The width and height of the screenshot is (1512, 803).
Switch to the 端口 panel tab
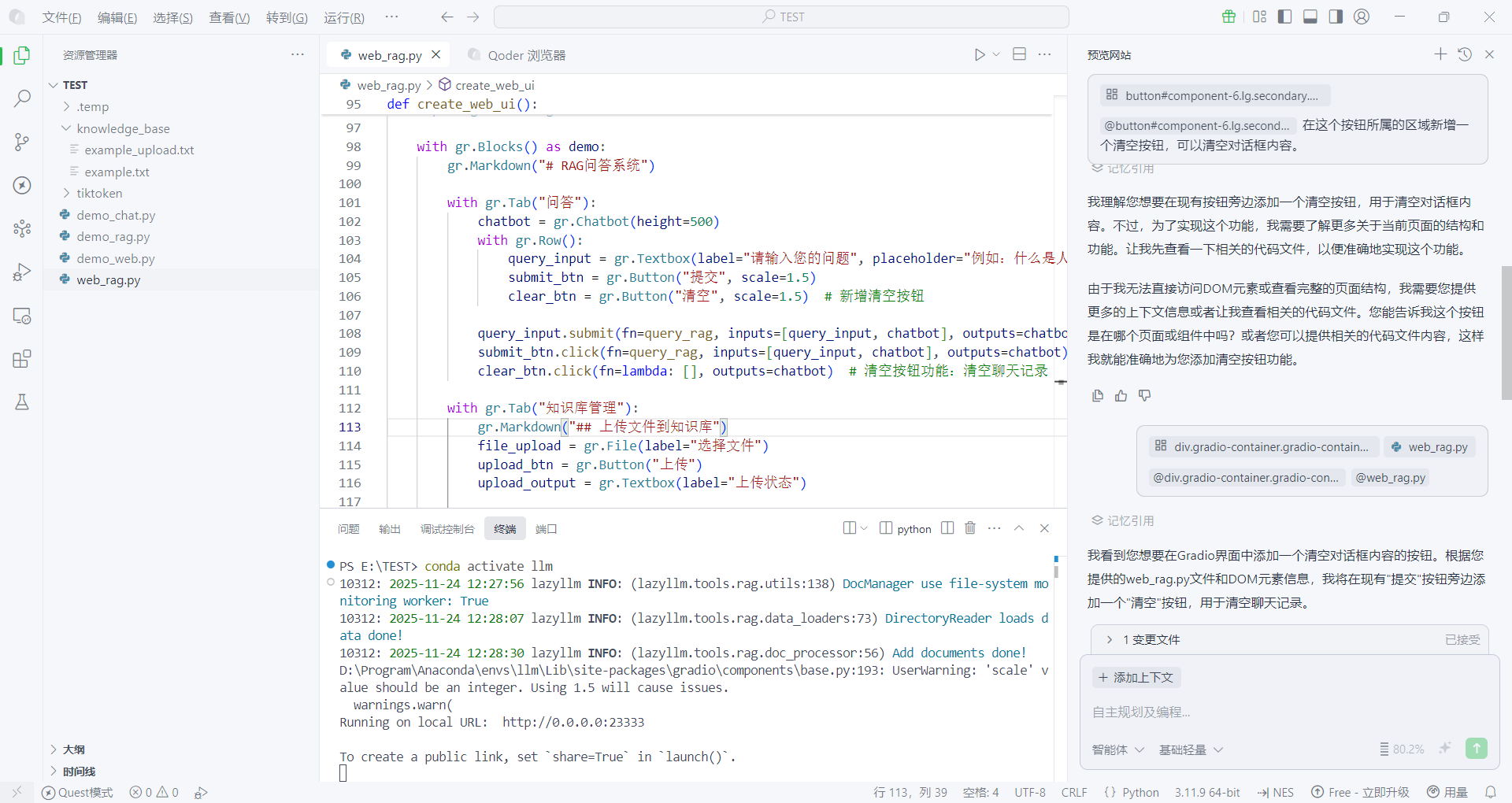546,529
